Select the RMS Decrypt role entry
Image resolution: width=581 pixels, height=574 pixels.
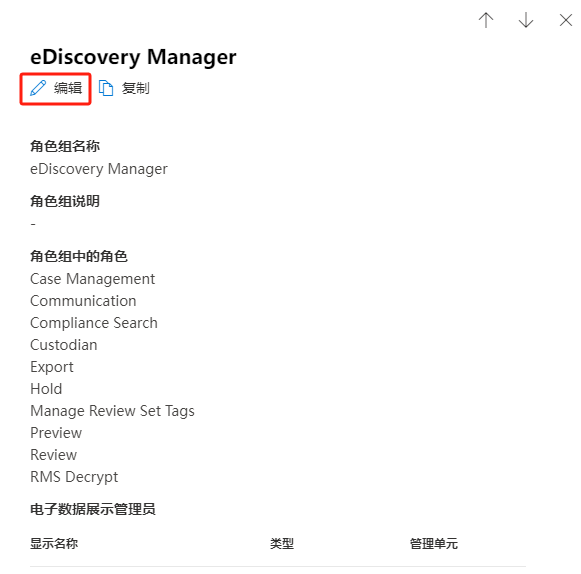(74, 477)
